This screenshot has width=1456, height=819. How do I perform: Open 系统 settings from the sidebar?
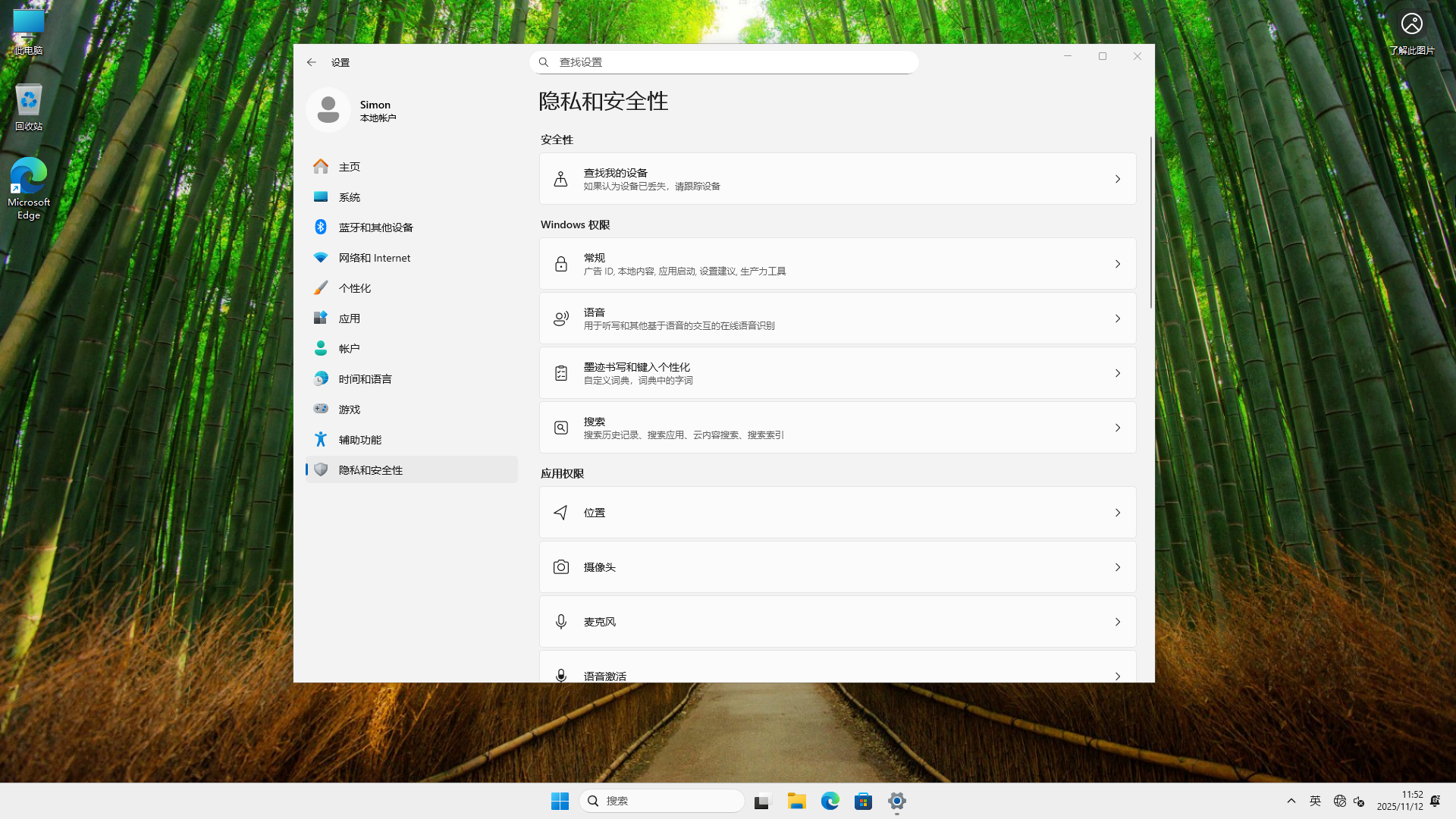(350, 196)
